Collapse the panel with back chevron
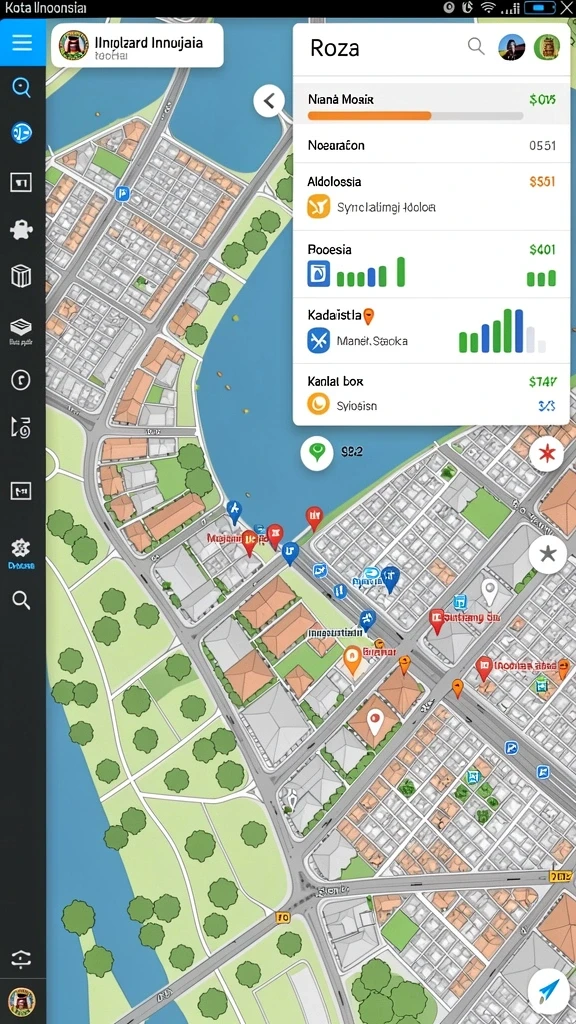 coord(269,101)
